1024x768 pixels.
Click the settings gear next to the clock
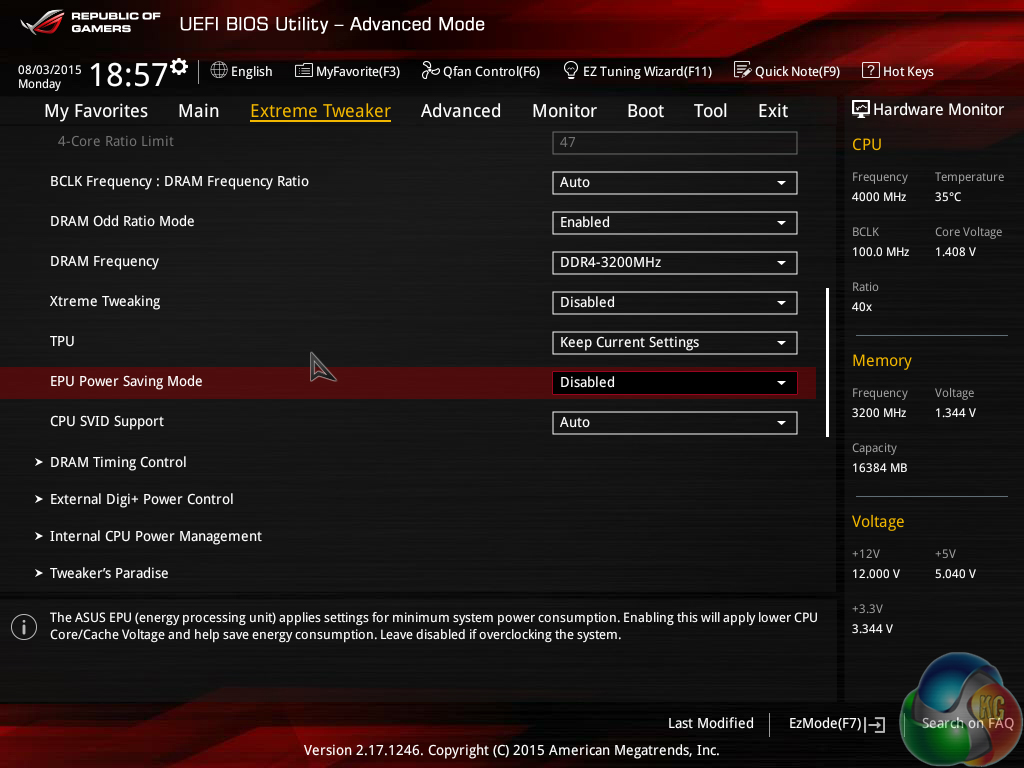point(179,67)
